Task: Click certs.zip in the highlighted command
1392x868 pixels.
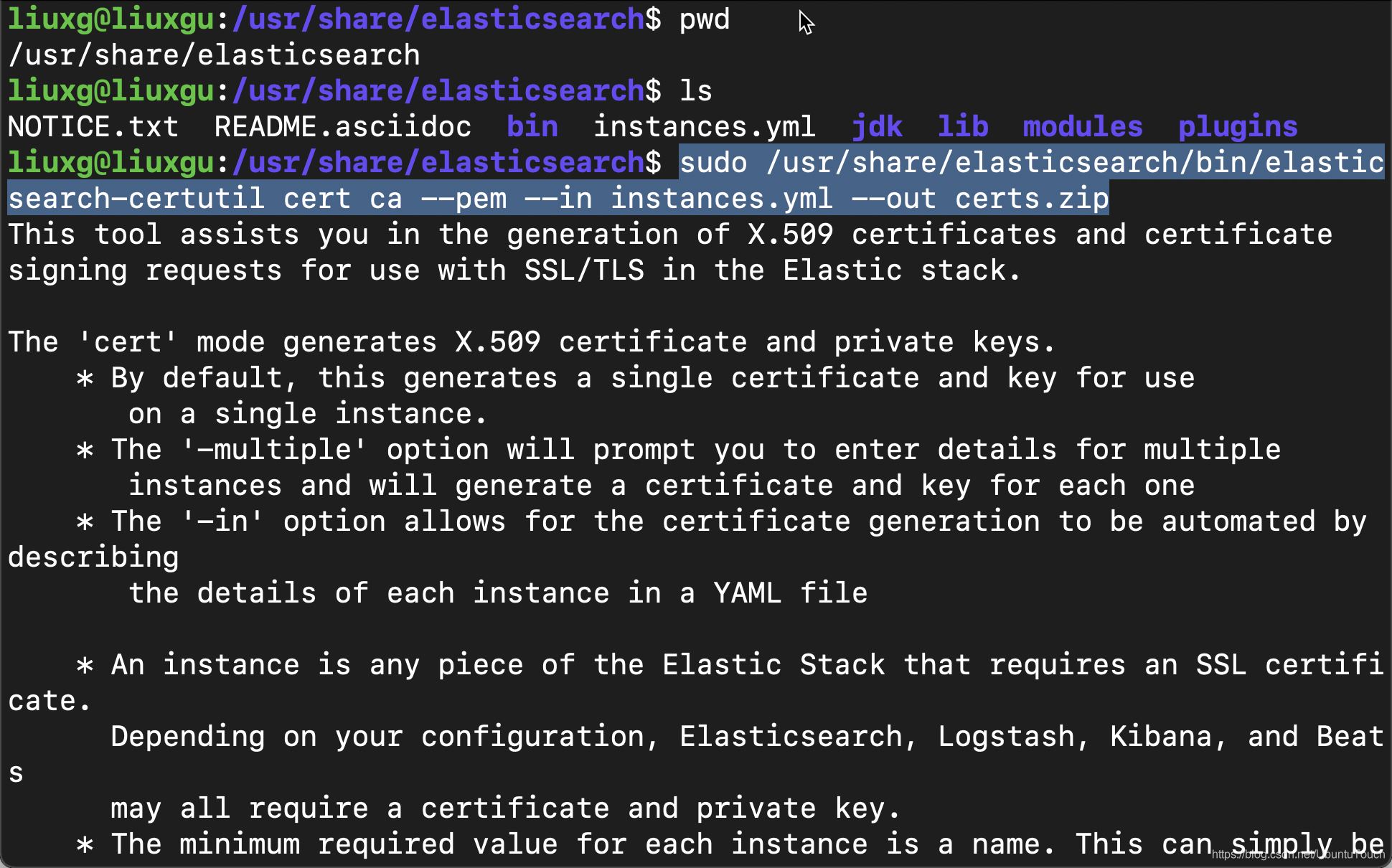Action: click(x=1031, y=199)
